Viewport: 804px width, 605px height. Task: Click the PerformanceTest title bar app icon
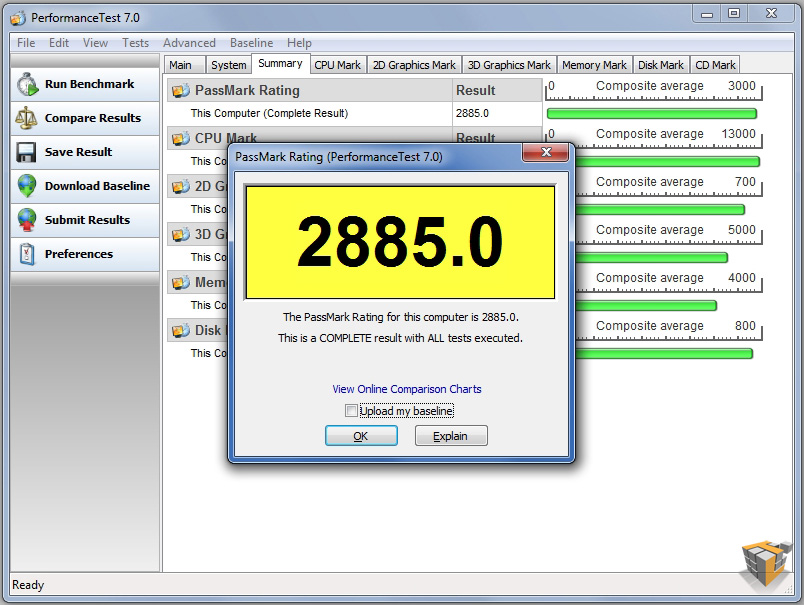tap(18, 18)
